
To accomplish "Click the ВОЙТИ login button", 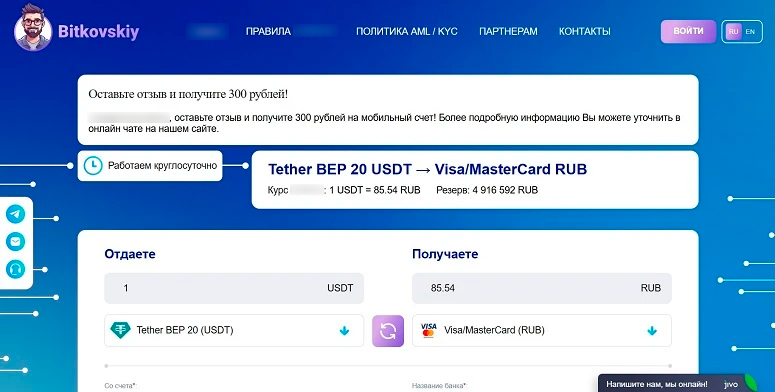I will [689, 31].
